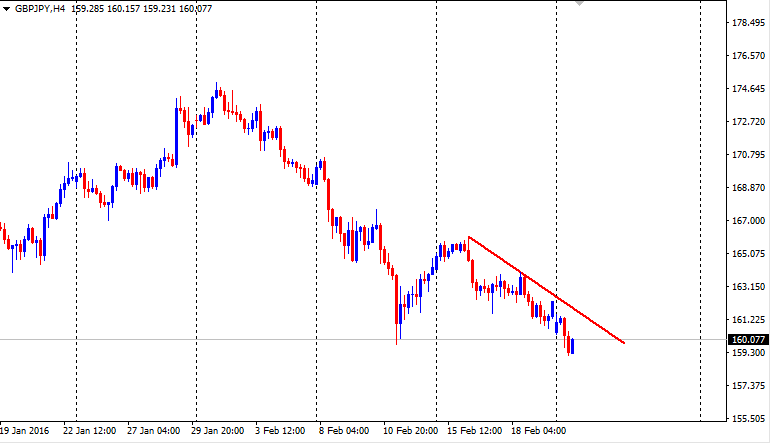
Task: Click the 19 Jan 2016 date label
Action: 25,431
